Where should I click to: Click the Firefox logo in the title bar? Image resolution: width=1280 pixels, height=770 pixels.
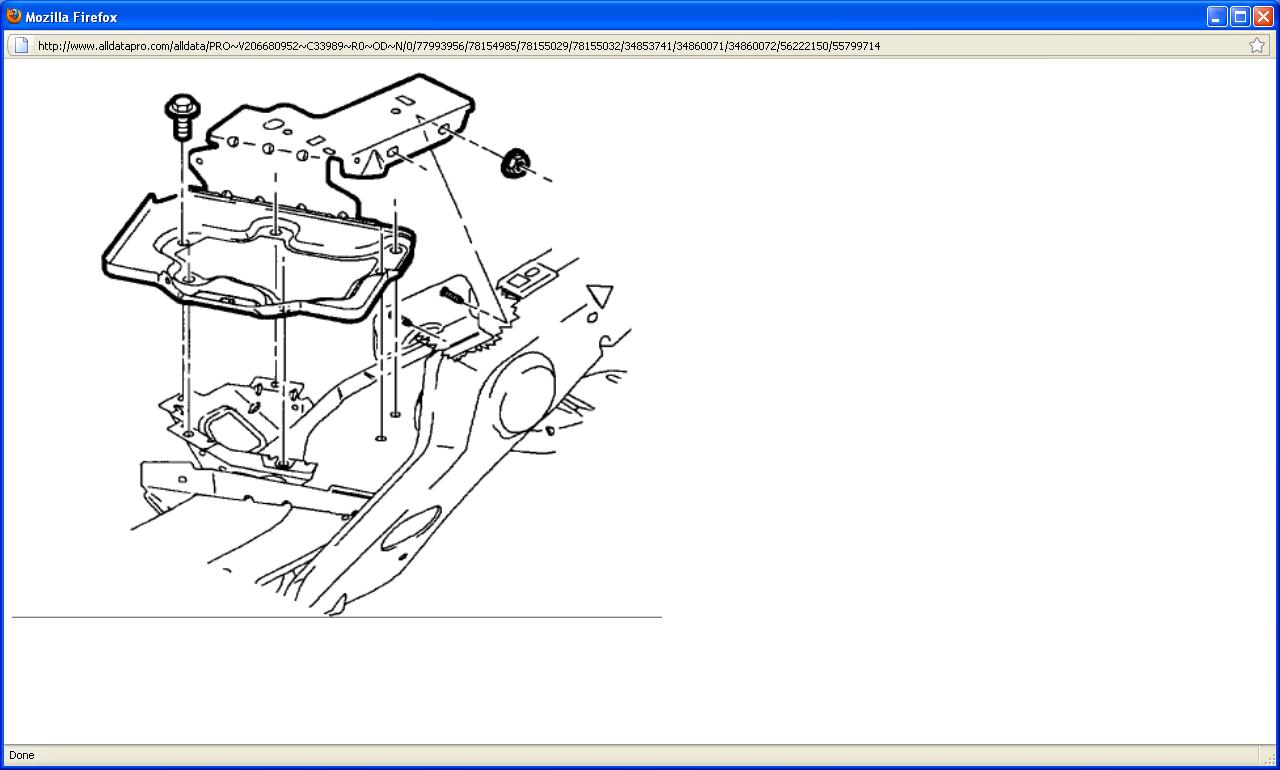[14, 16]
